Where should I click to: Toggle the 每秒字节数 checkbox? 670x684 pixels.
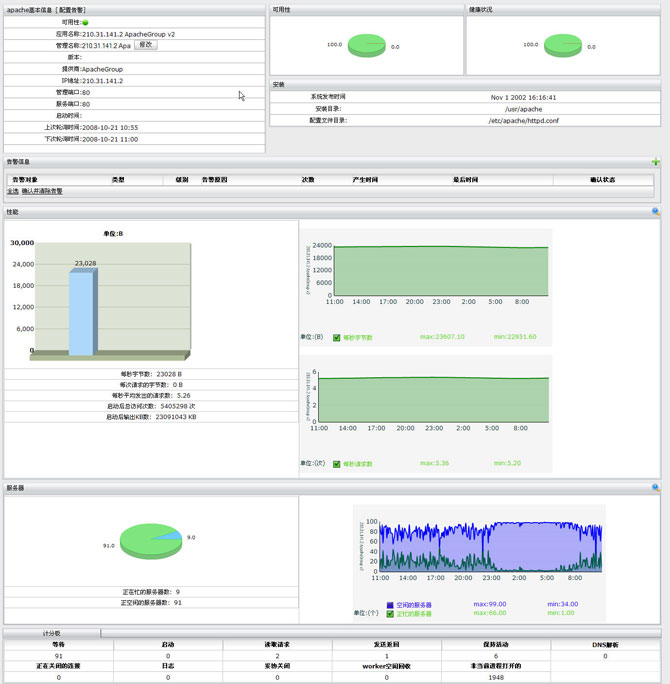click(x=337, y=338)
